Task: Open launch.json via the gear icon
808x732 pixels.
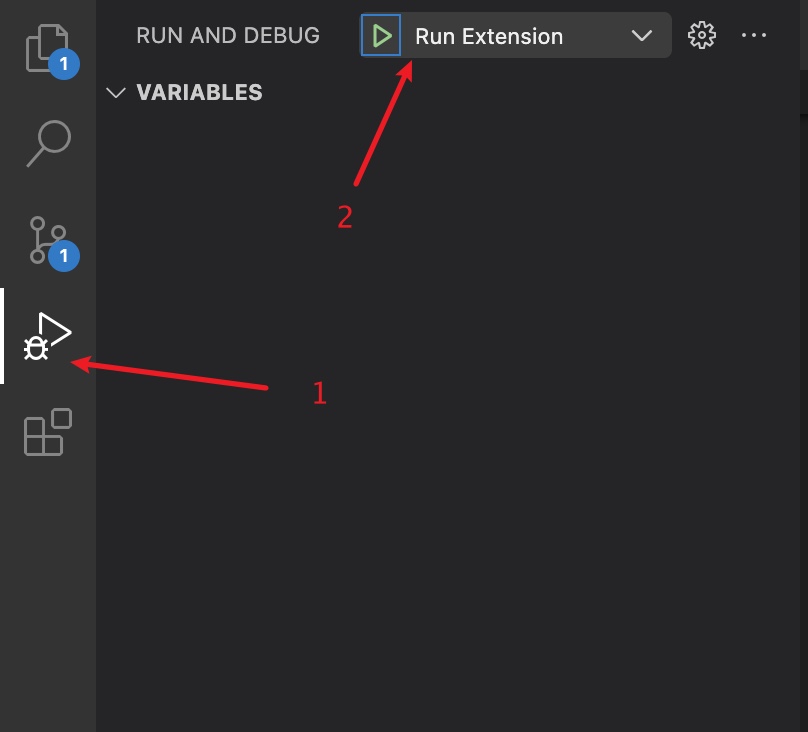Action: coord(701,36)
